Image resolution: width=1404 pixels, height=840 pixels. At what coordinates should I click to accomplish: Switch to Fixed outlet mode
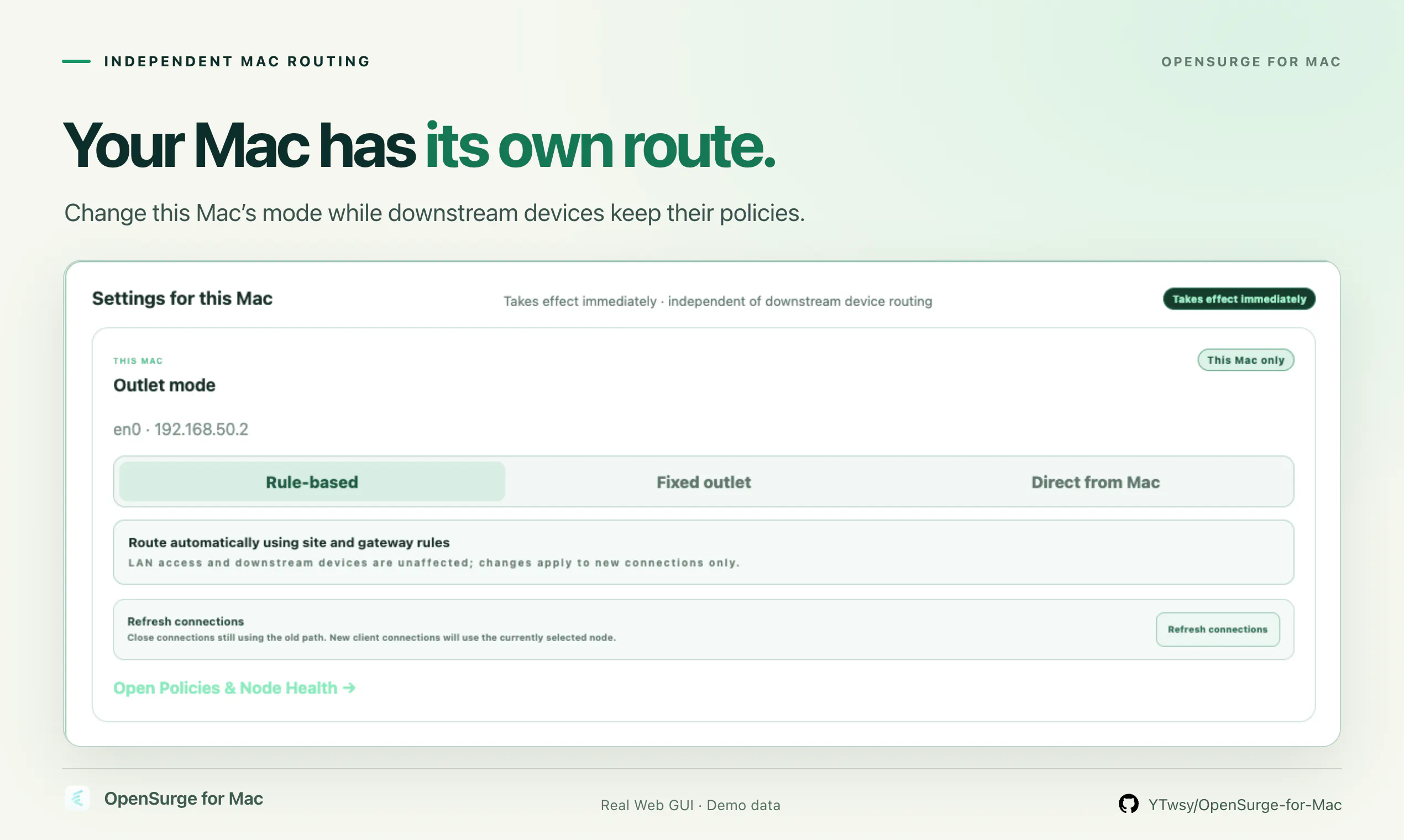coord(704,482)
